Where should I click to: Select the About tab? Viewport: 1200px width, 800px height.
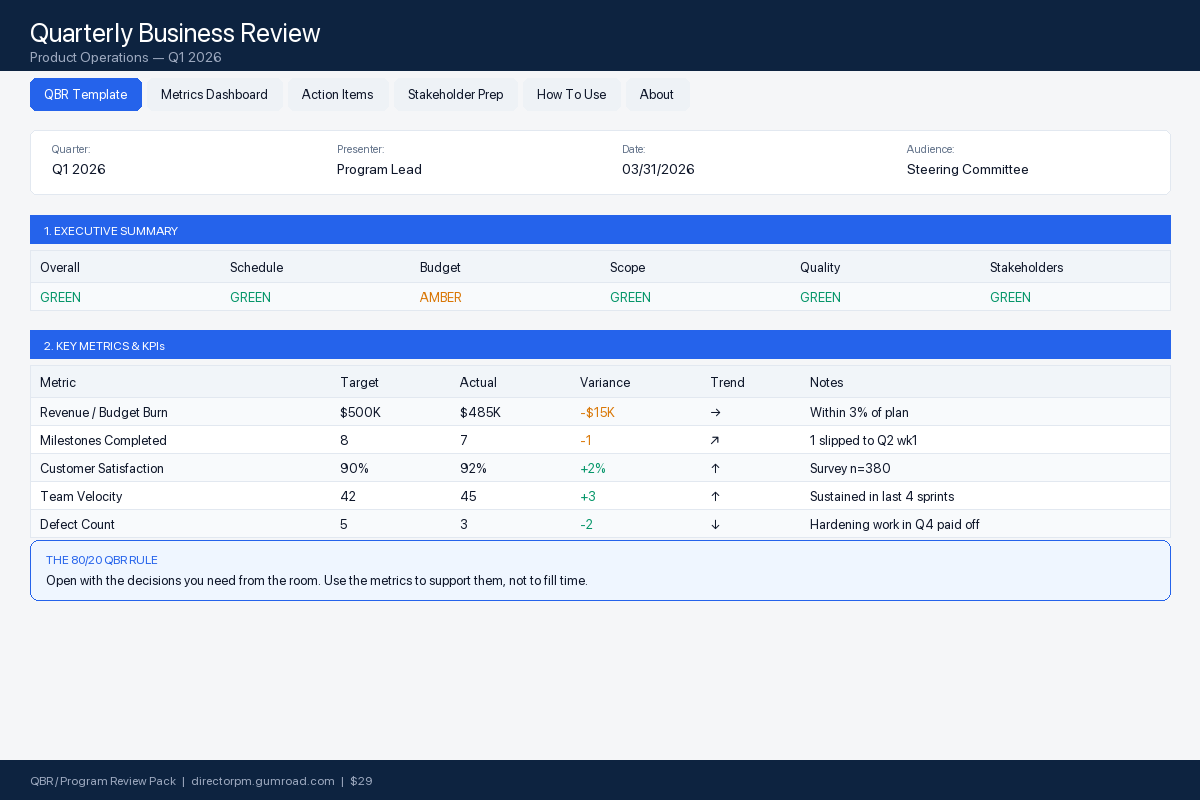click(657, 94)
